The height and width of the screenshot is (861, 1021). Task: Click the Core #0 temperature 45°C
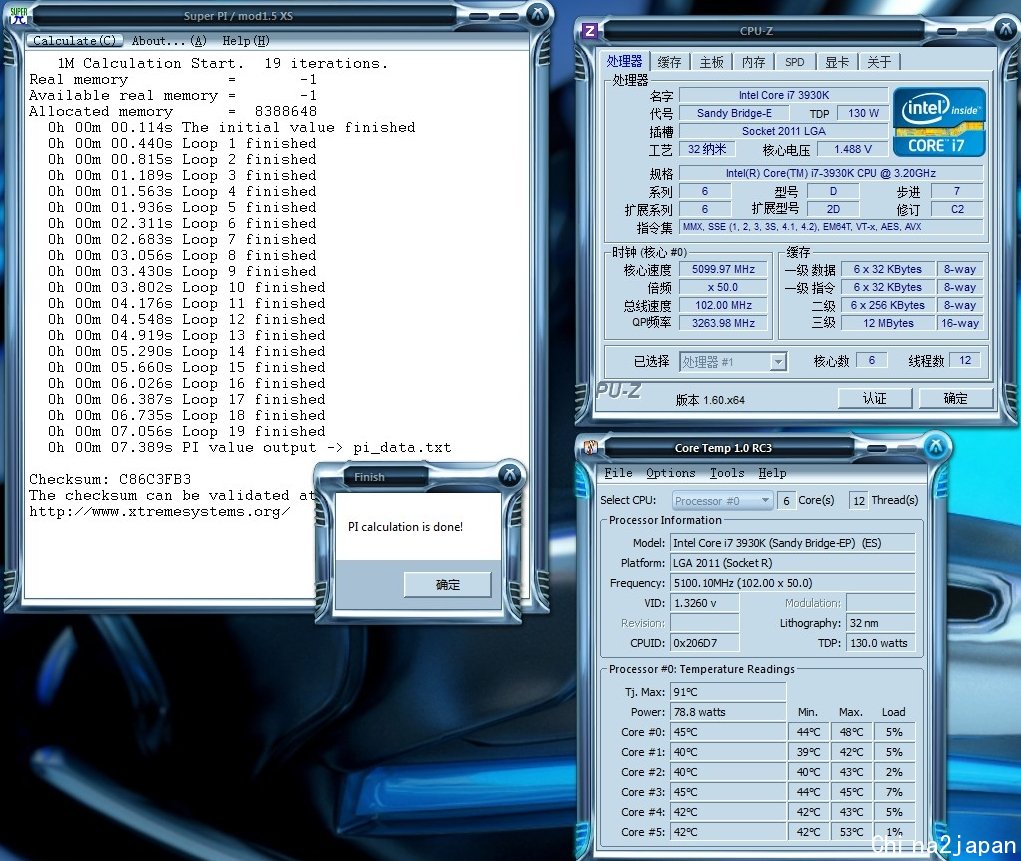click(x=727, y=732)
